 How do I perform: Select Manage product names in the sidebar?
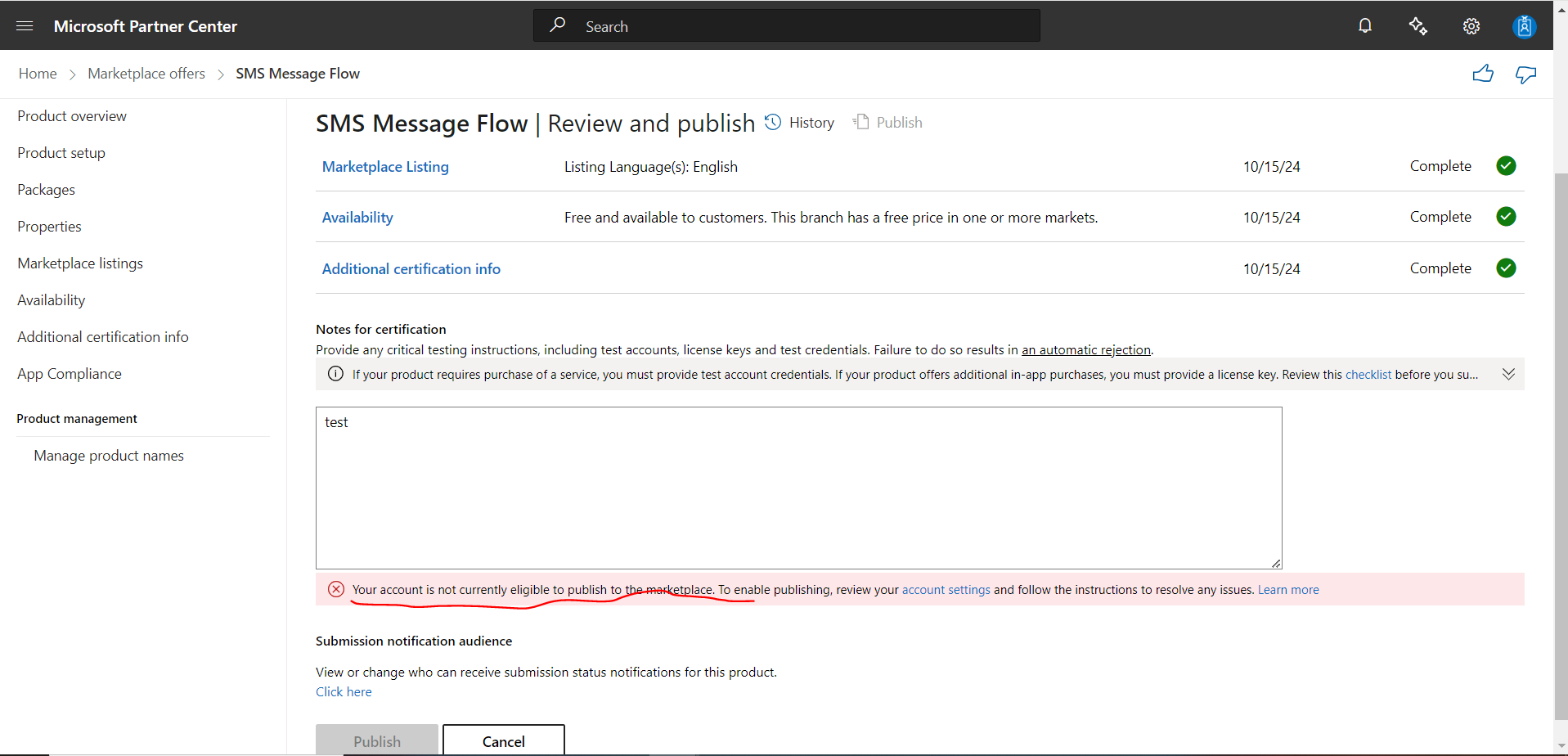(108, 455)
